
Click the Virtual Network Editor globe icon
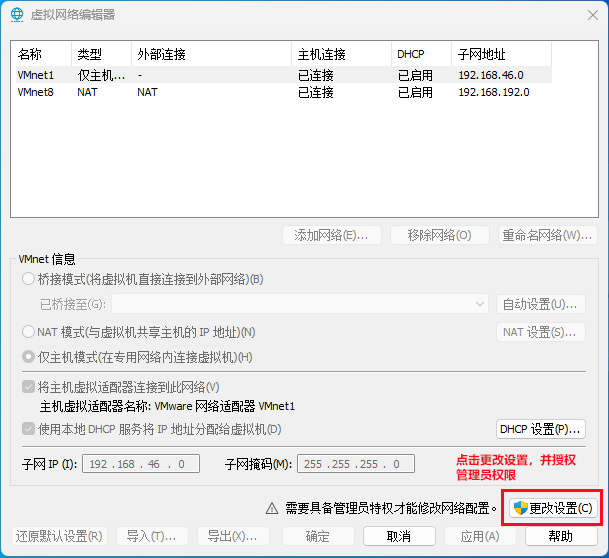tap(17, 15)
